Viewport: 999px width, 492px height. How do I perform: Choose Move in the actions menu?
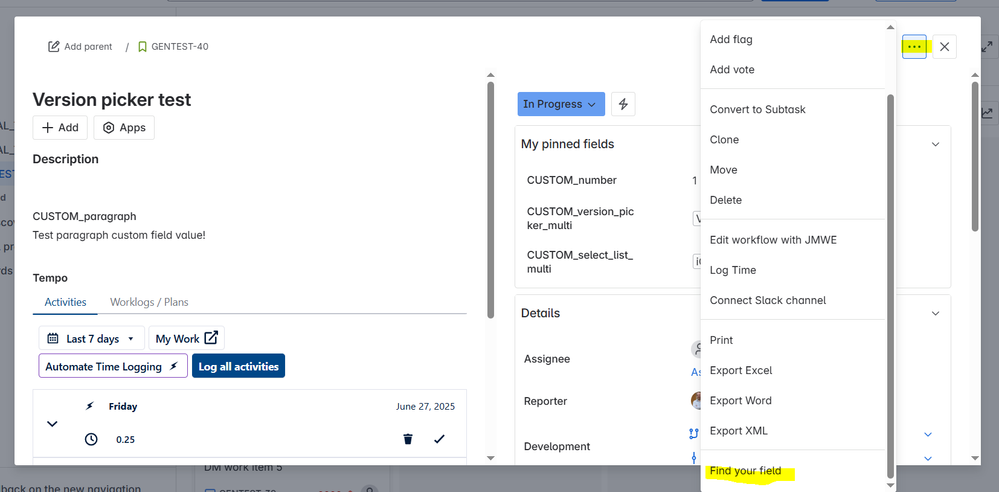pos(793,170)
